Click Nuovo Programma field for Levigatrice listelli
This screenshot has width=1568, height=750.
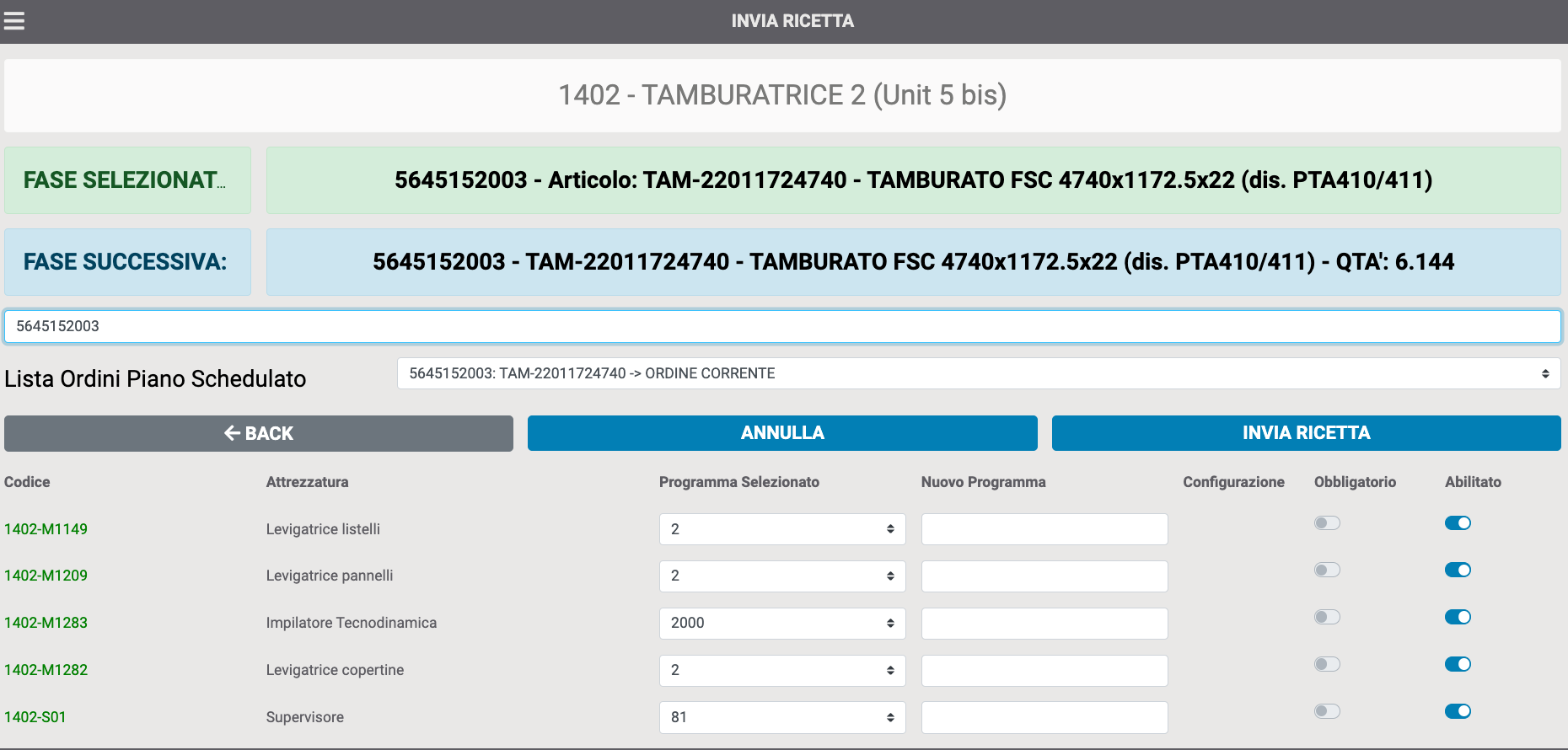tap(1044, 529)
